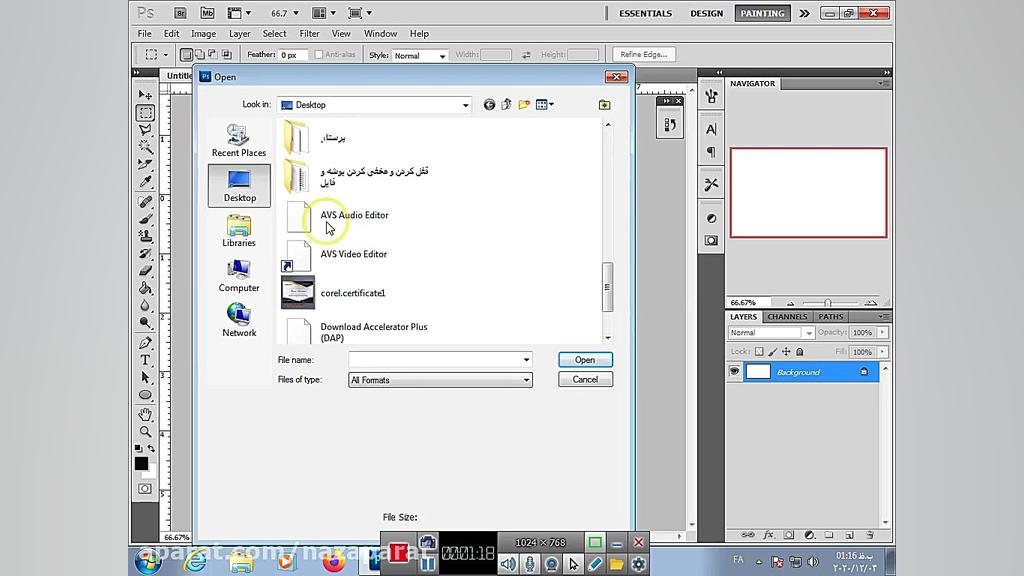Select the Paint Bucket tool

145,288
